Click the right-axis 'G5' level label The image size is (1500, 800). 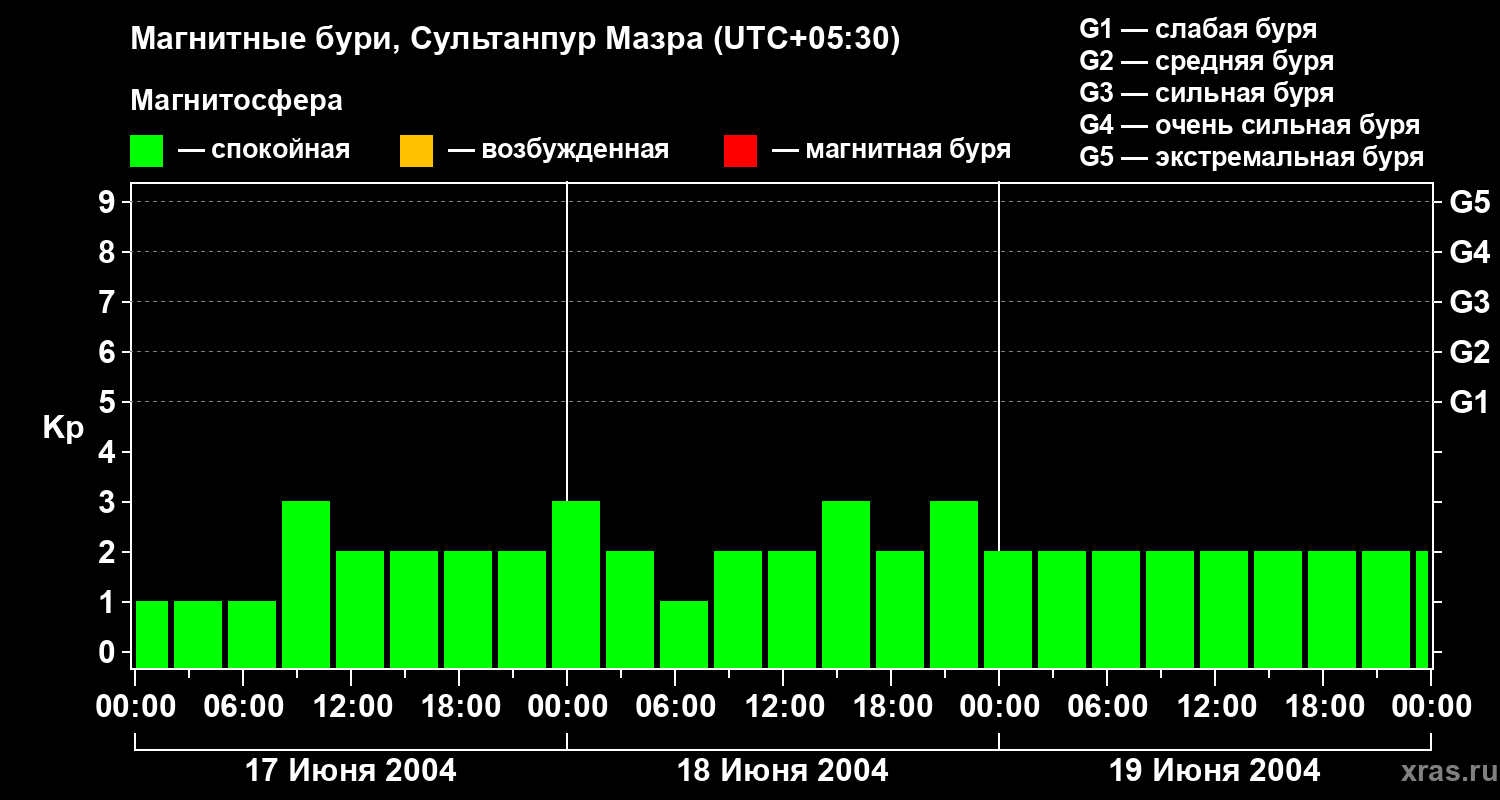click(1470, 203)
